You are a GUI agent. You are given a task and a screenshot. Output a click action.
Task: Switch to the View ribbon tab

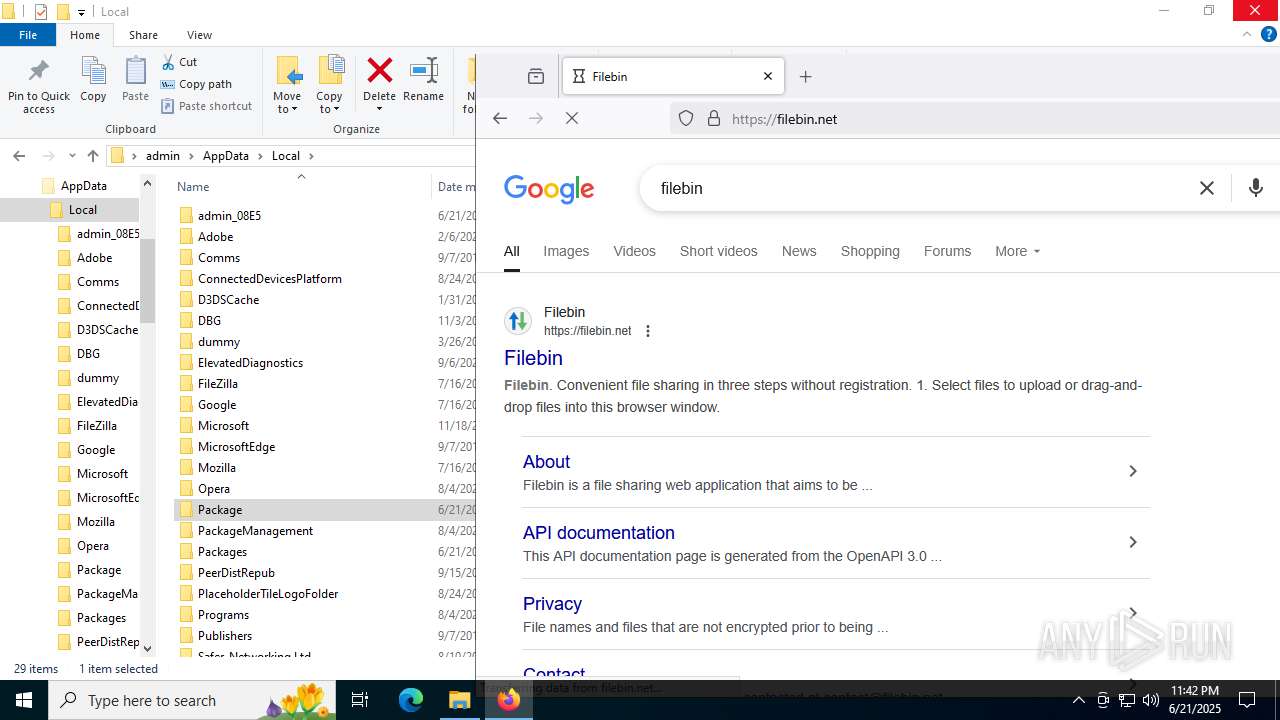199,35
